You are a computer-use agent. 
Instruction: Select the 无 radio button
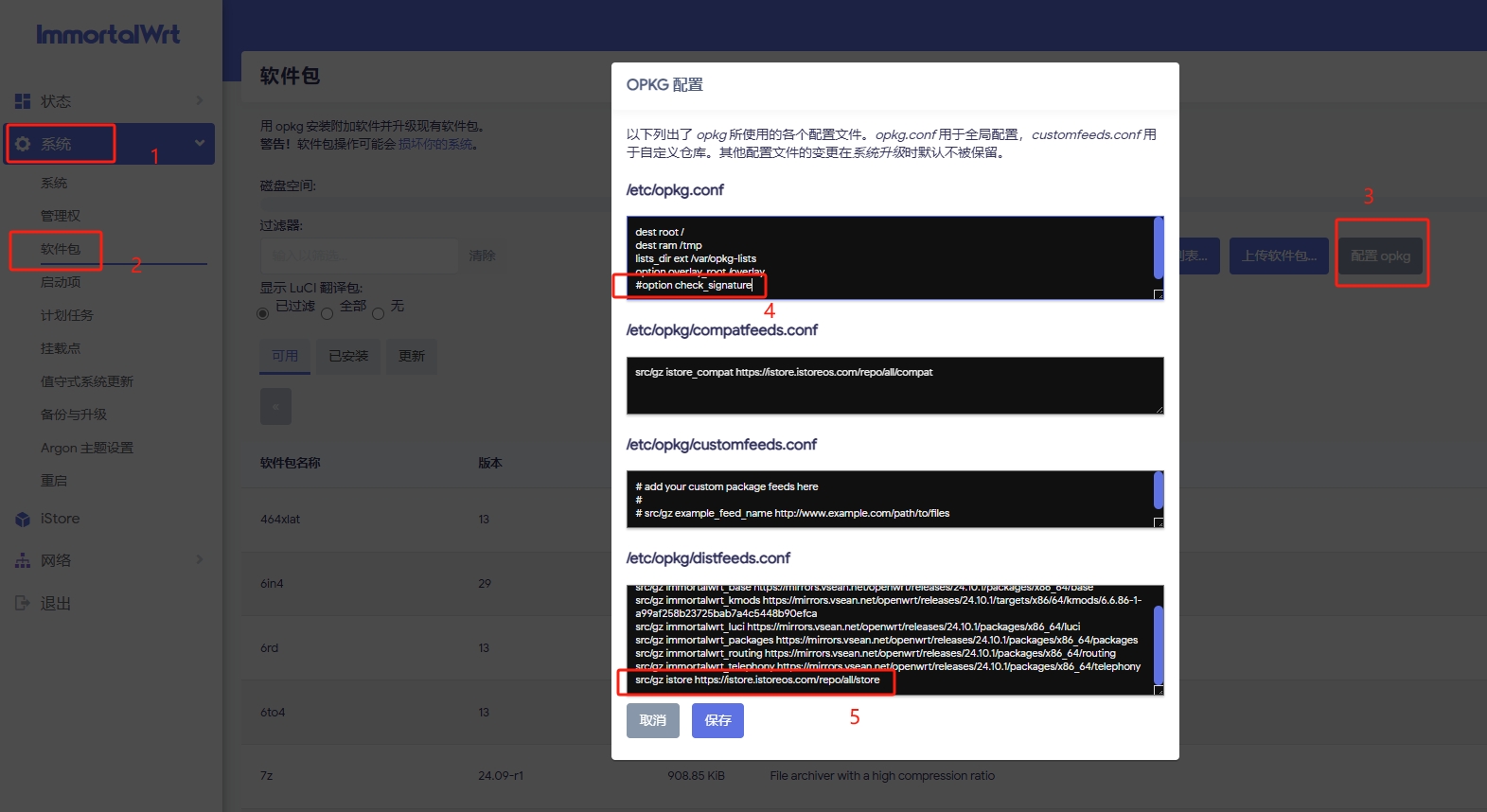378,313
